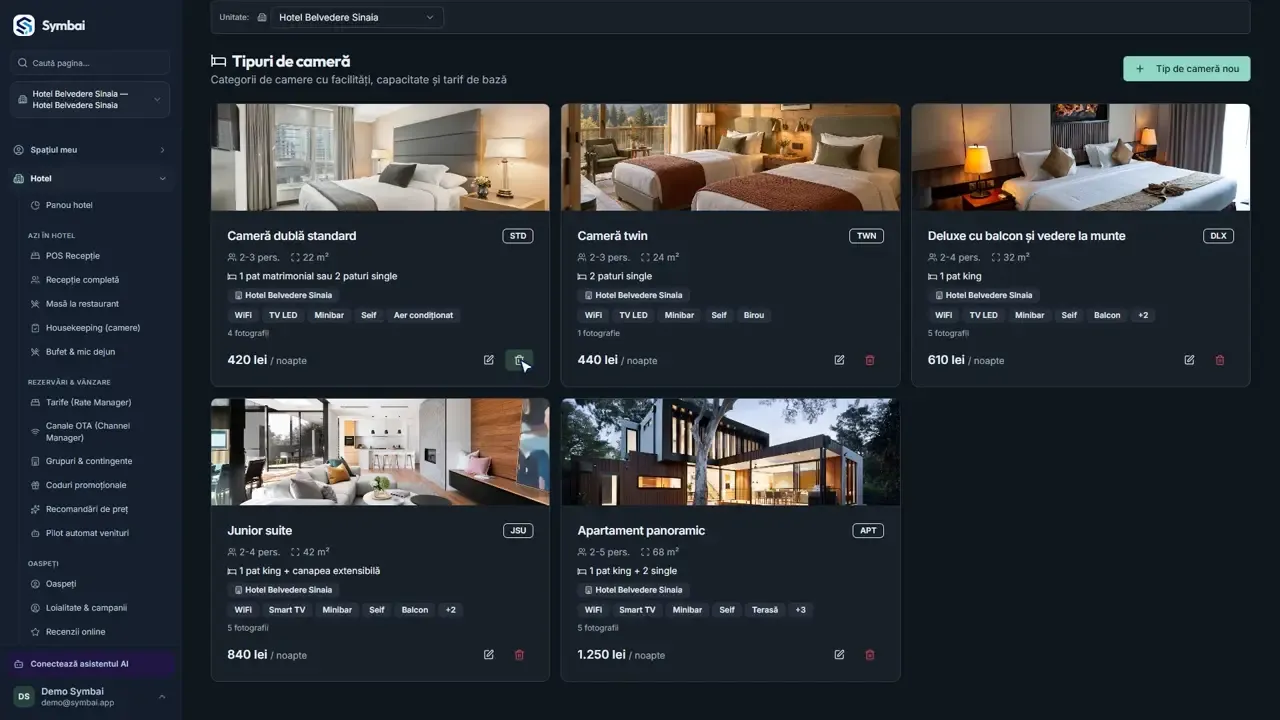This screenshot has height=720, width=1280.
Task: Show the +3 extra amenities on Apartament panoramic
Action: 800,610
